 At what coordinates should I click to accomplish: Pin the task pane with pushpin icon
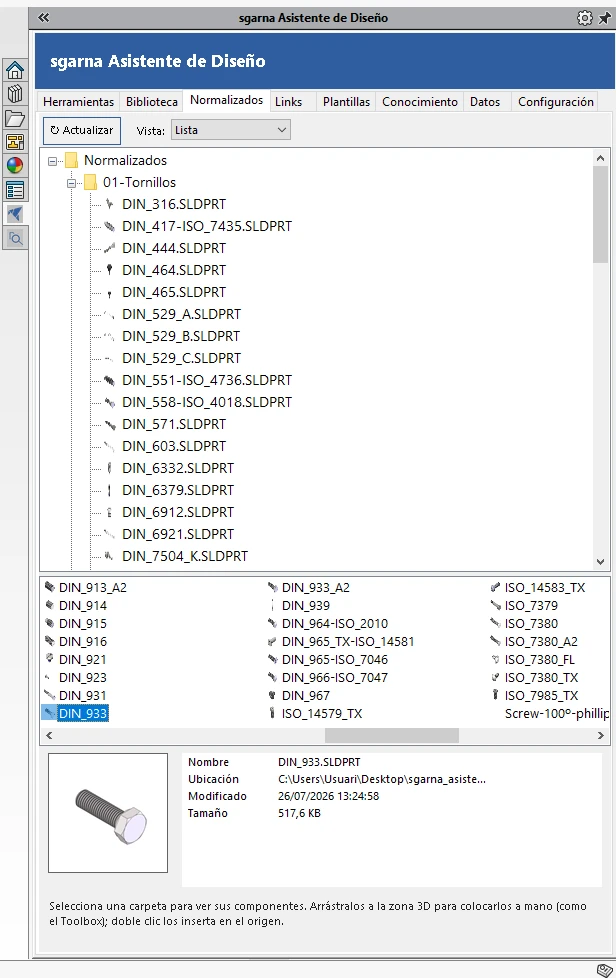point(604,18)
